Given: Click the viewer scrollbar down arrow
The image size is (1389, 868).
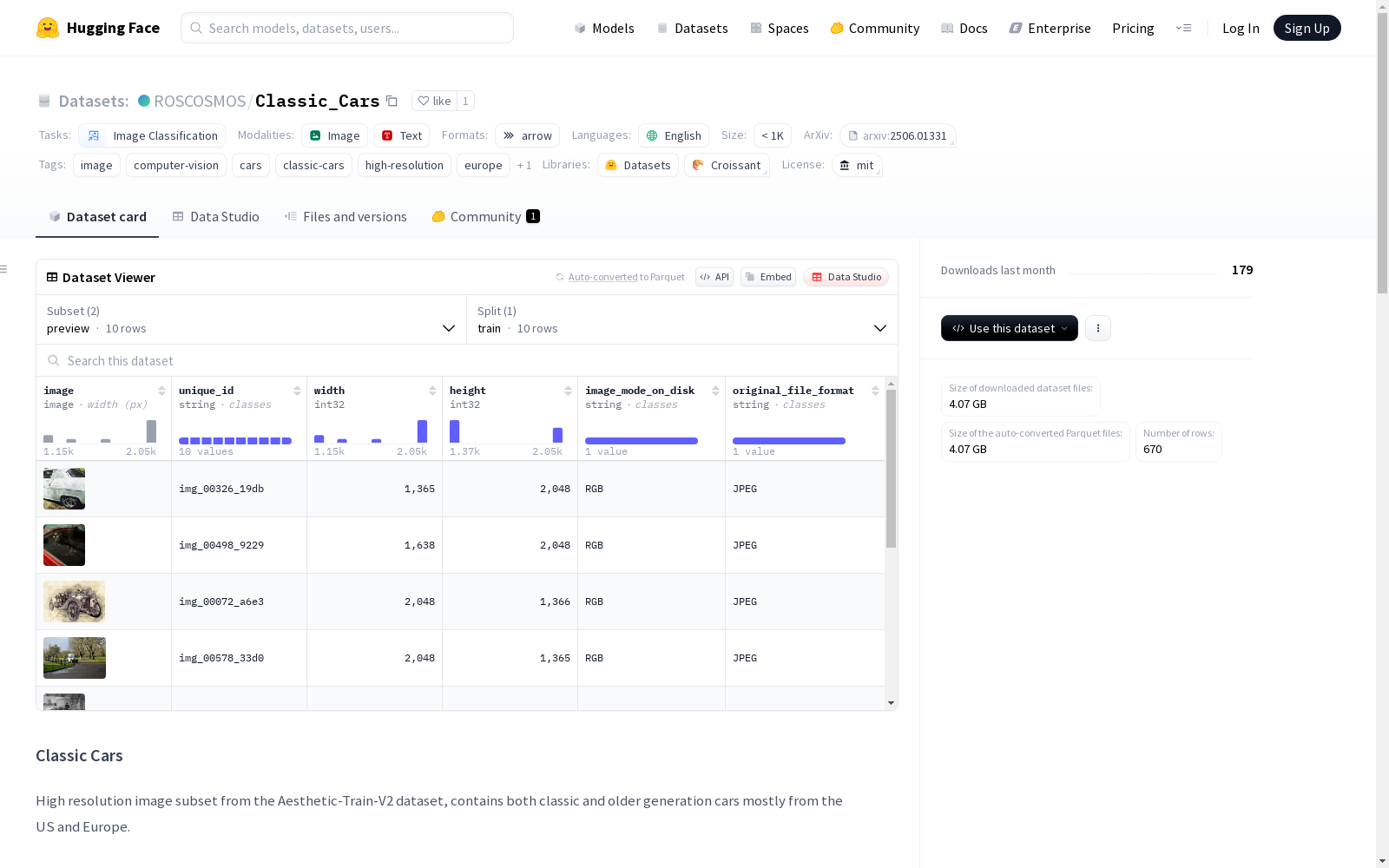Looking at the screenshot, I should 891,703.
